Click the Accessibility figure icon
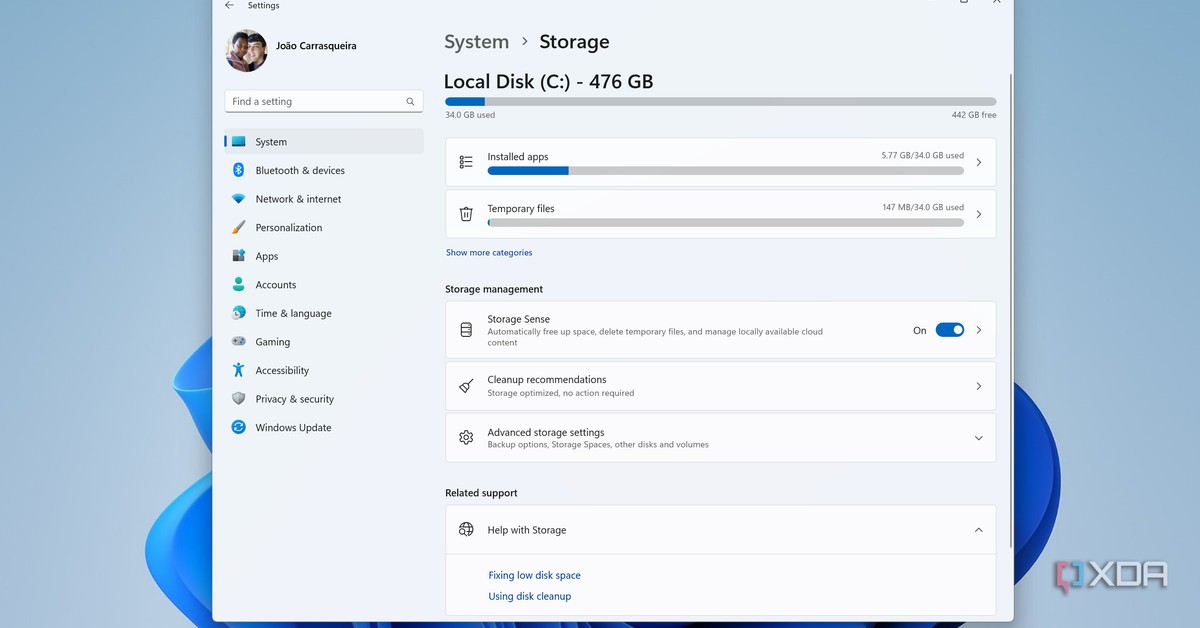The height and width of the screenshot is (628, 1200). [238, 370]
